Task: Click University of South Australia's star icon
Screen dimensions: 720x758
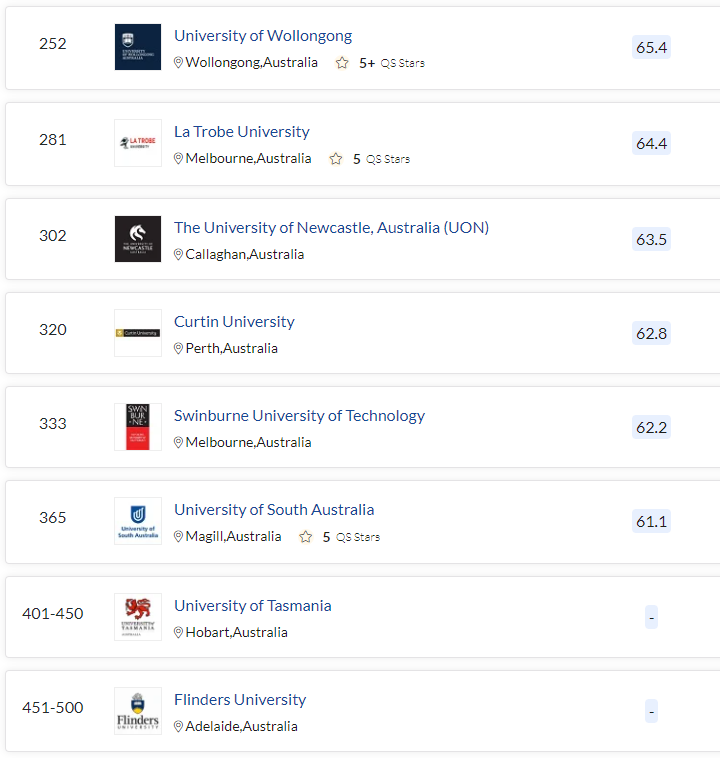Action: (x=306, y=537)
